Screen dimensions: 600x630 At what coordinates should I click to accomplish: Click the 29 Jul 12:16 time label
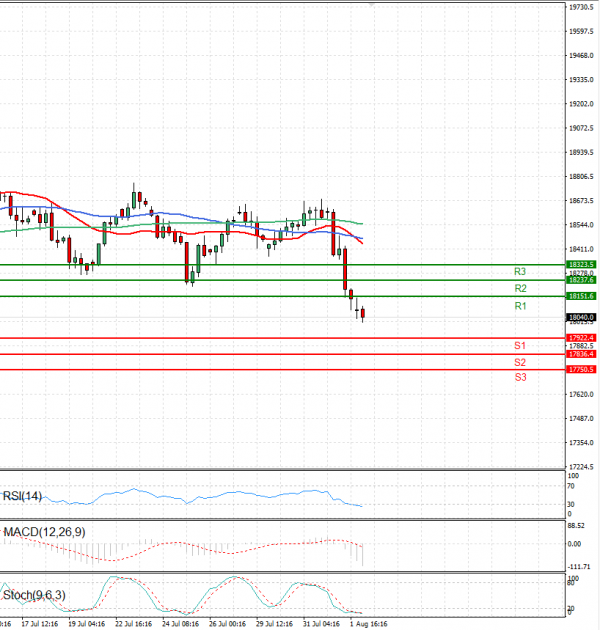click(274, 624)
